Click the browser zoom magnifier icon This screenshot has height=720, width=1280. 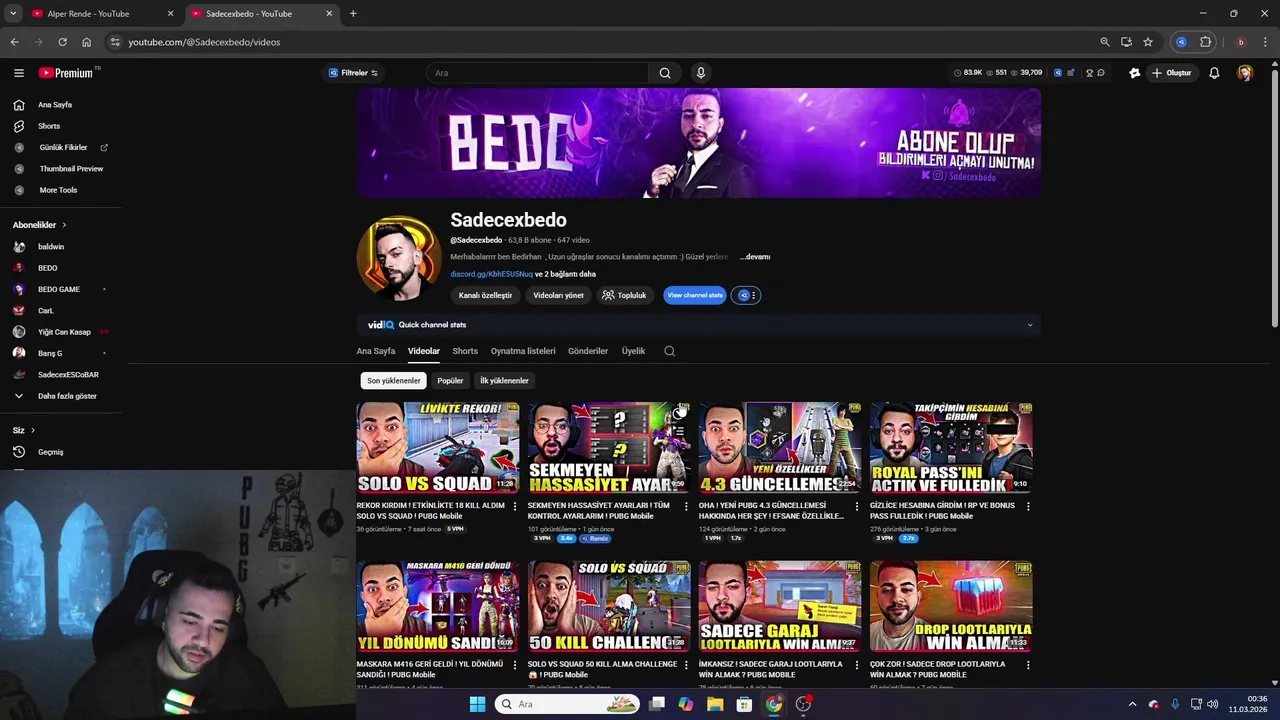click(1104, 42)
